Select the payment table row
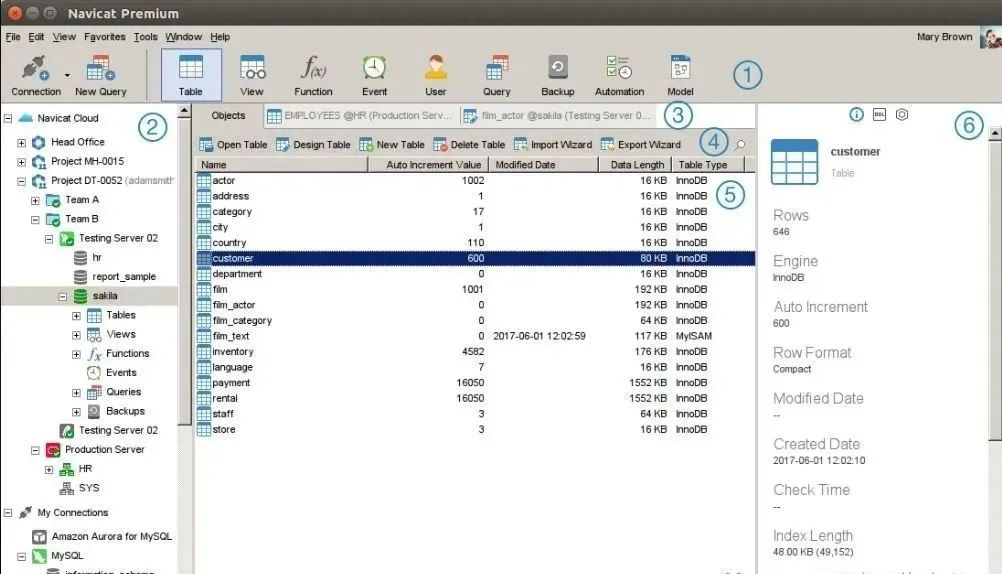The image size is (1002, 574). click(475, 383)
